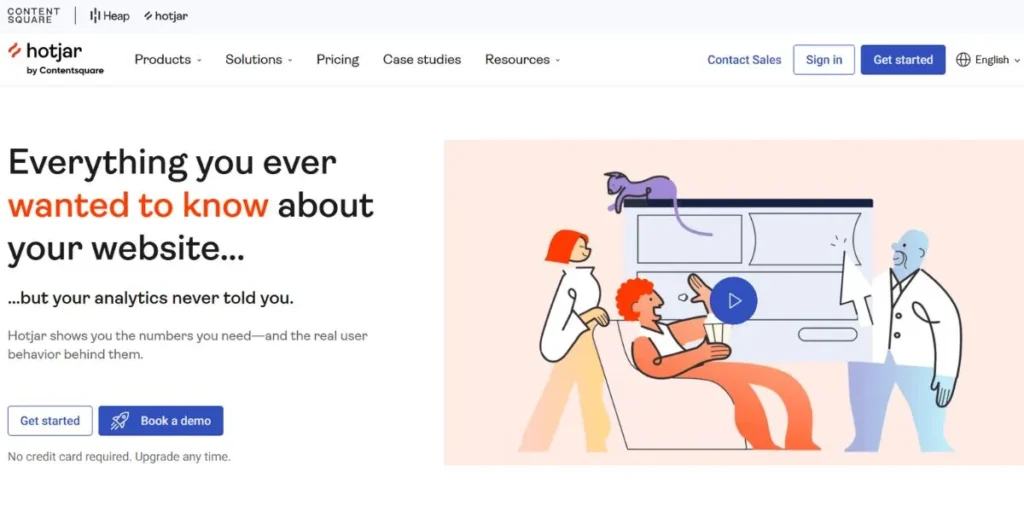The width and height of the screenshot is (1024, 512).
Task: Click Get started in the navigation bar
Action: 903,59
